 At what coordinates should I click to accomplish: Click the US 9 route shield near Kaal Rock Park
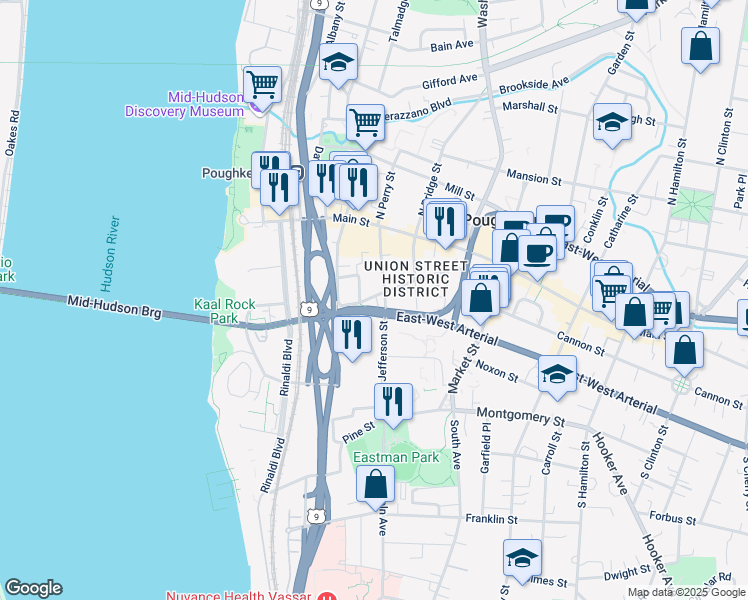(310, 310)
